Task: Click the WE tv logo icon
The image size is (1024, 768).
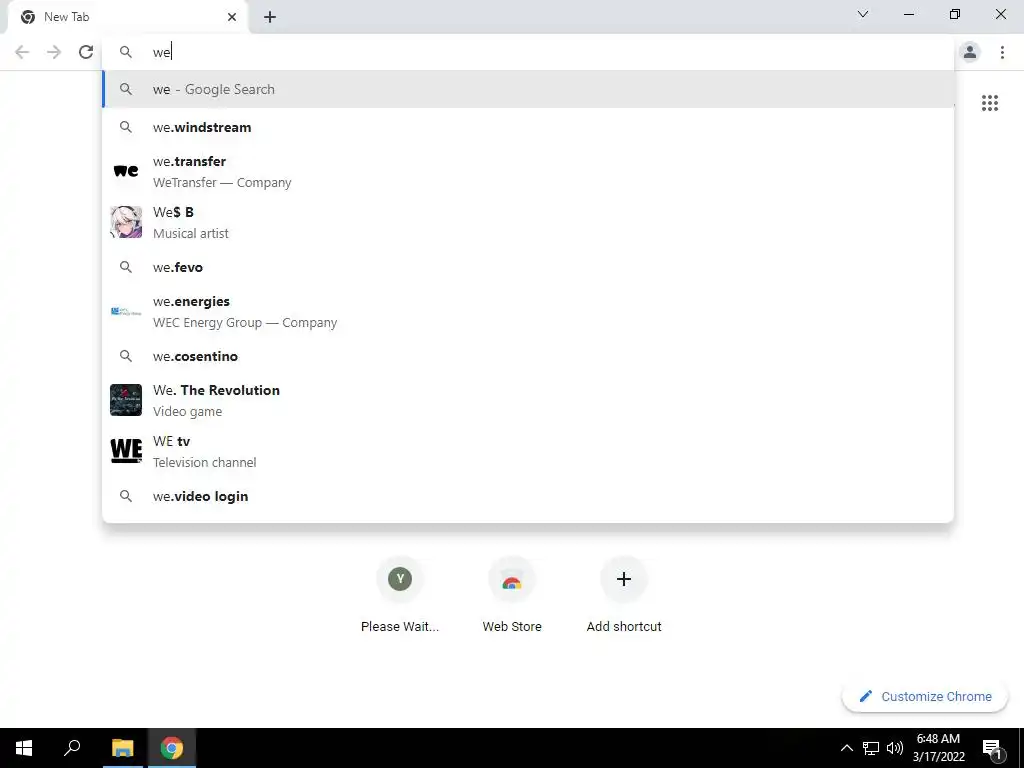Action: (x=126, y=451)
